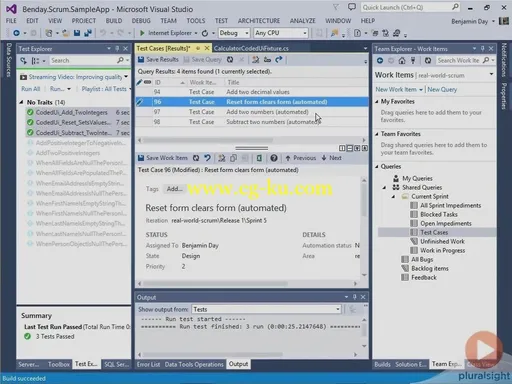The height and width of the screenshot is (384, 512).
Task: Click the Save Results toolbar icon
Action: pos(141,60)
